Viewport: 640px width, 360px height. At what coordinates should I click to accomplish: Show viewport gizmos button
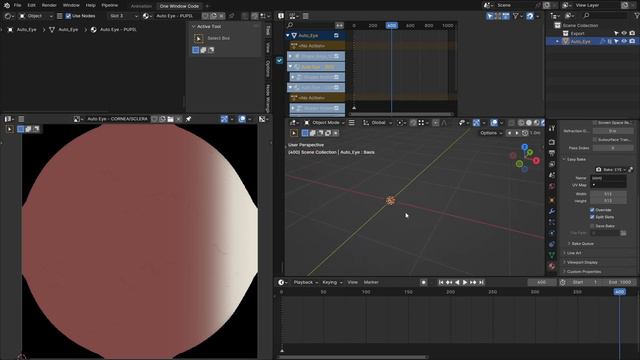476,123
